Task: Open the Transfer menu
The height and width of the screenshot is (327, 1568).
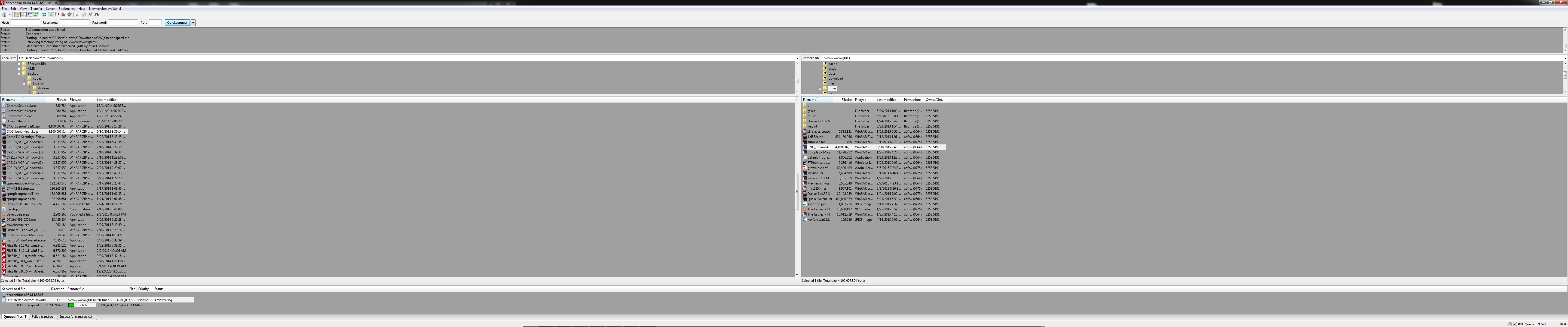Action: 36,8
